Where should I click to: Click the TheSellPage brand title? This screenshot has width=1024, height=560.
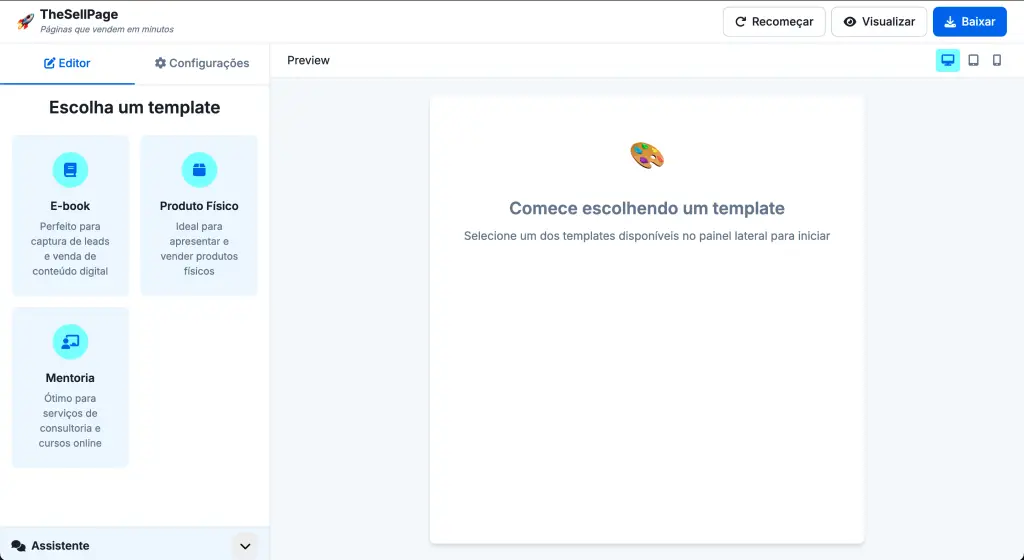[x=79, y=14]
